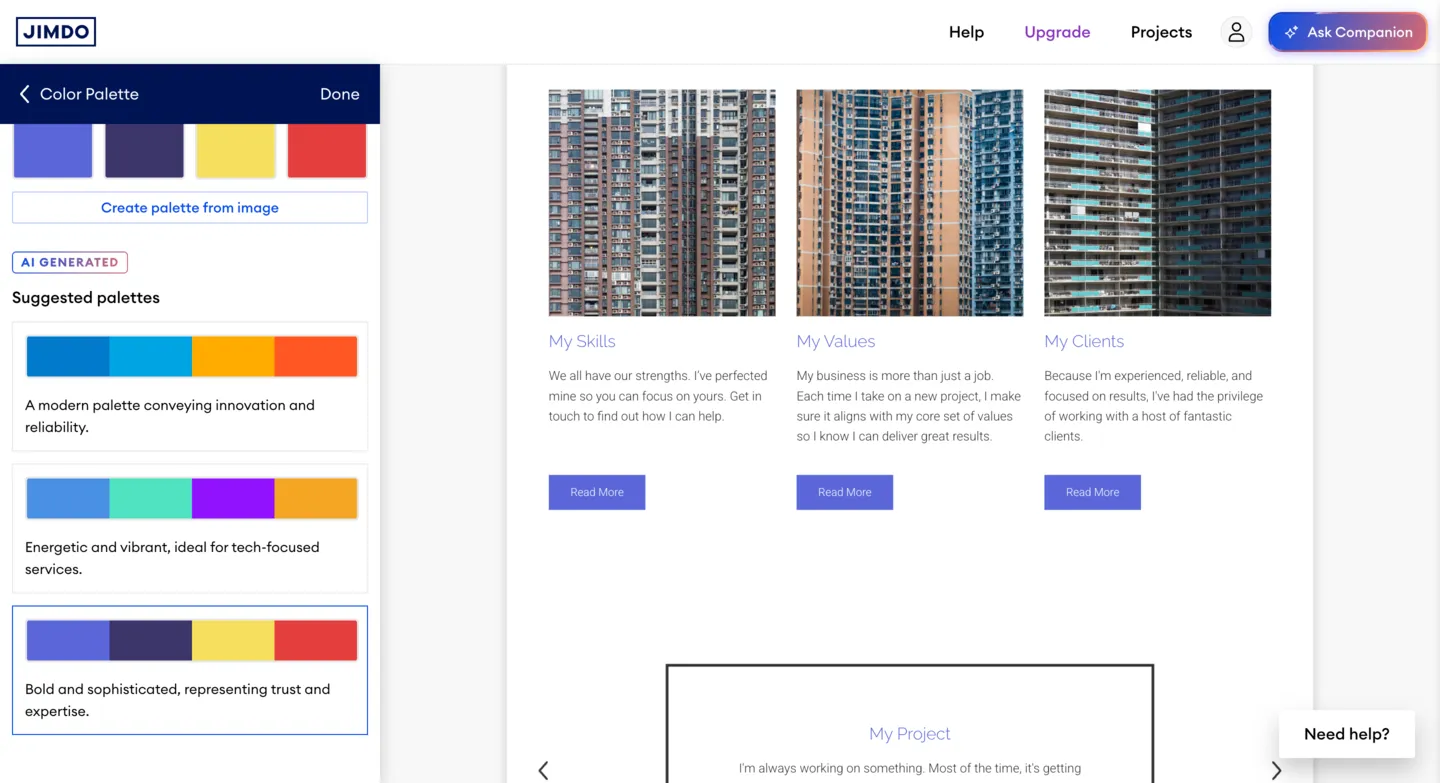Click the Ask Companion sparkle button
The height and width of the screenshot is (783, 1440).
(1347, 32)
